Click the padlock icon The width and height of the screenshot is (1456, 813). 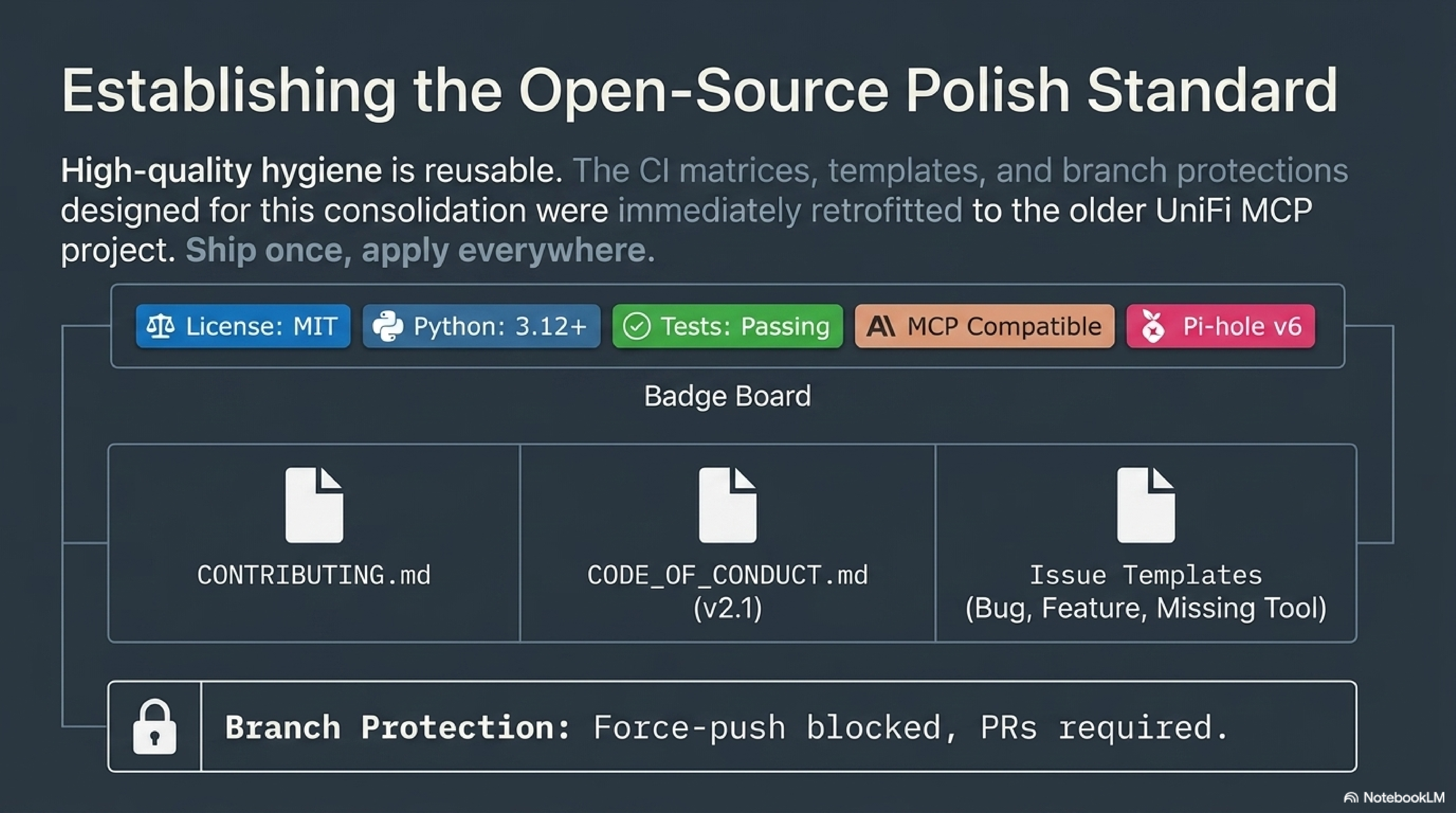point(154,727)
